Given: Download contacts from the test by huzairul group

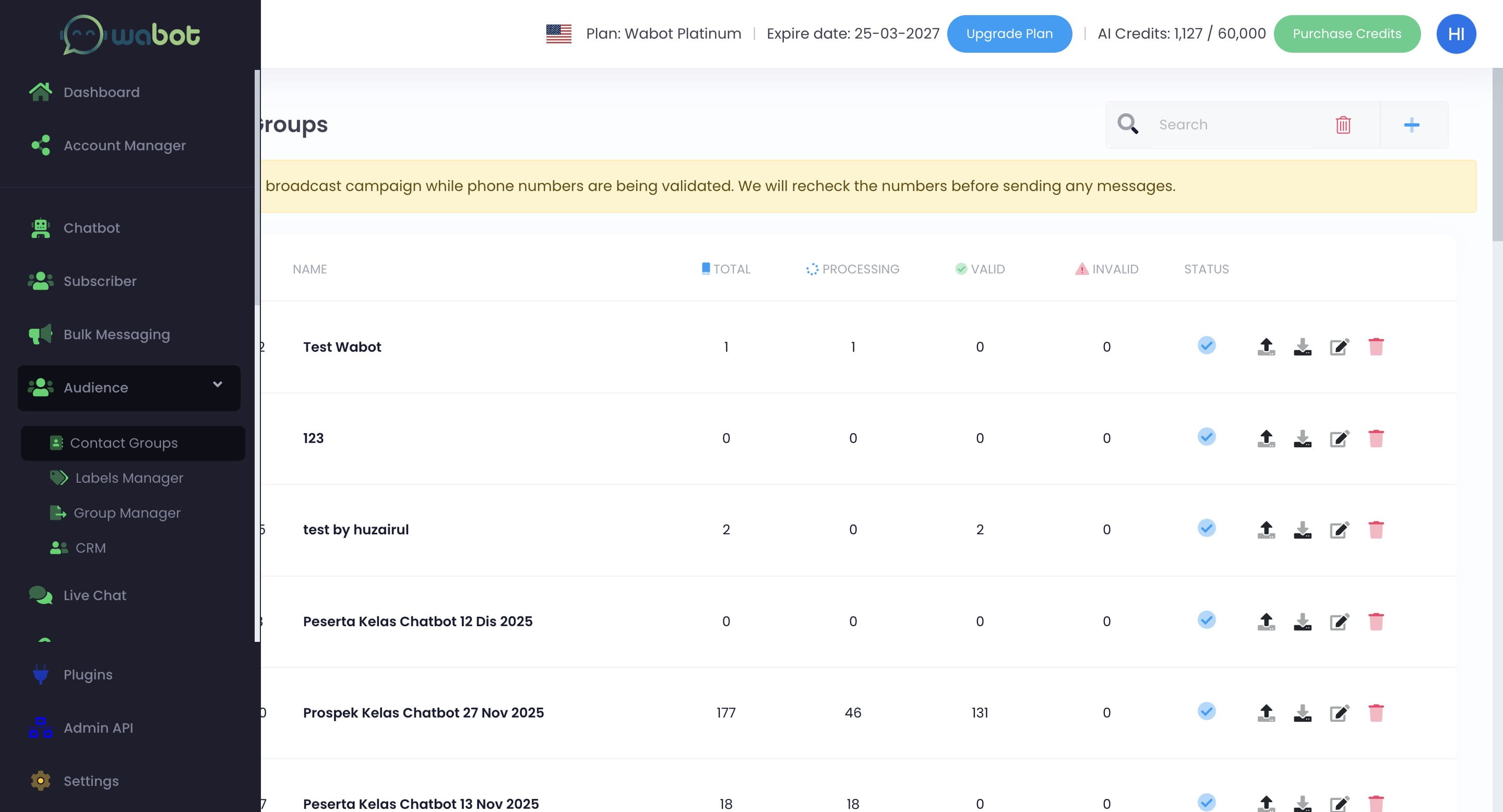Looking at the screenshot, I should (1302, 530).
